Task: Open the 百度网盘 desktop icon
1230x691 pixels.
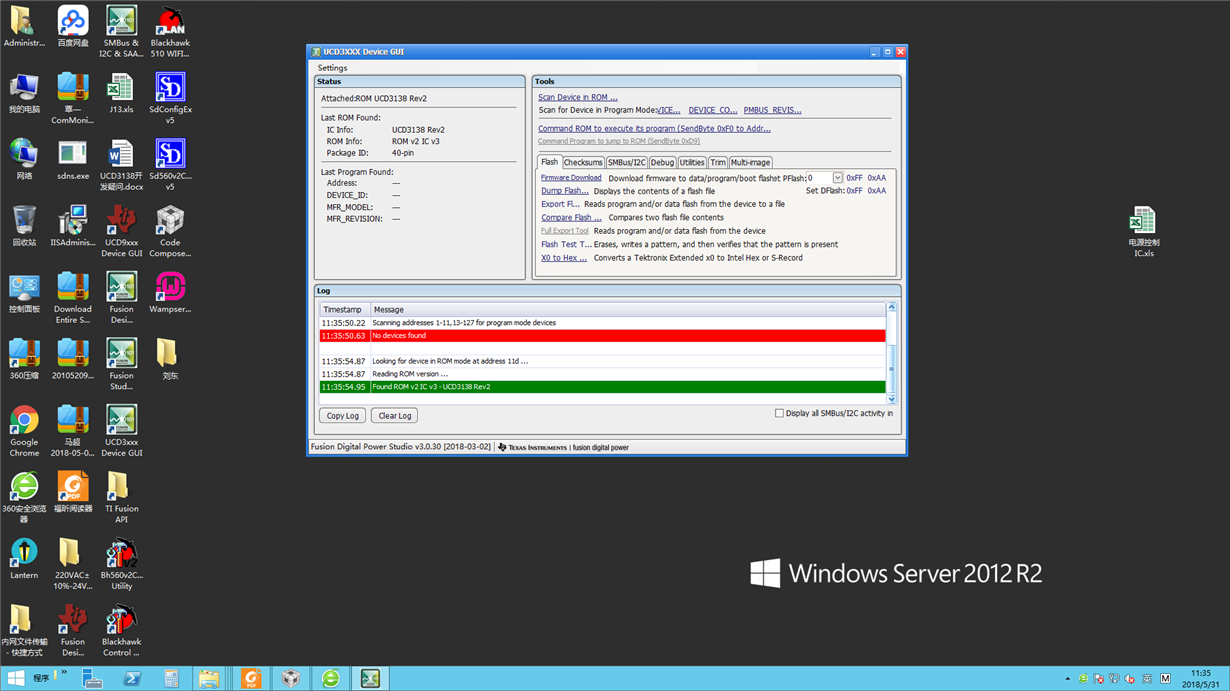Action: (x=72, y=27)
